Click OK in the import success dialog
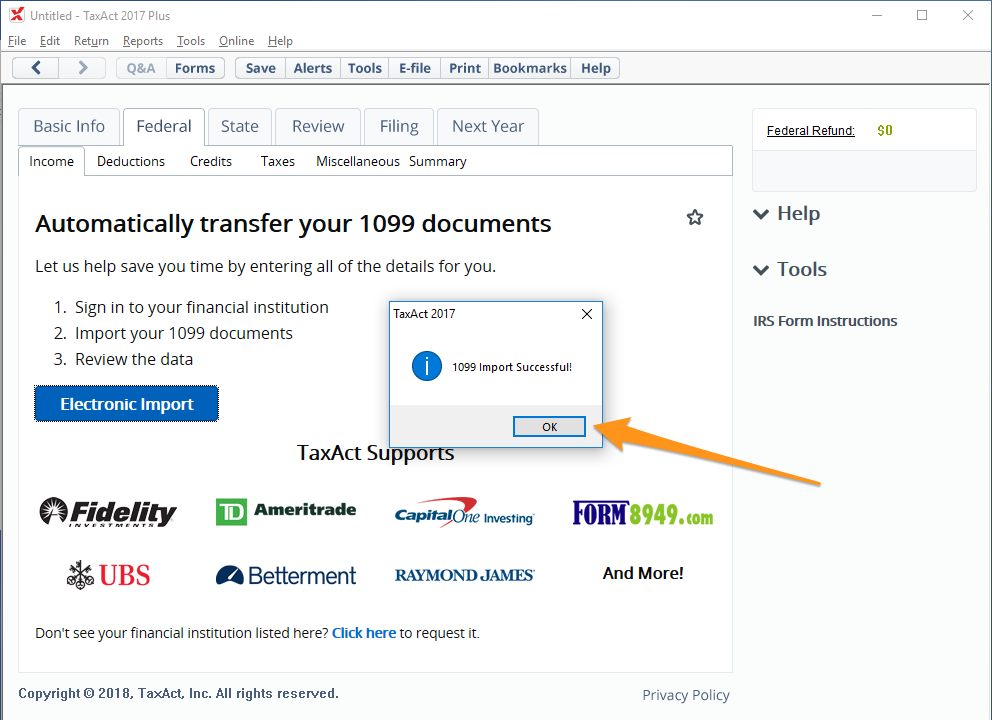 pyautogui.click(x=549, y=427)
